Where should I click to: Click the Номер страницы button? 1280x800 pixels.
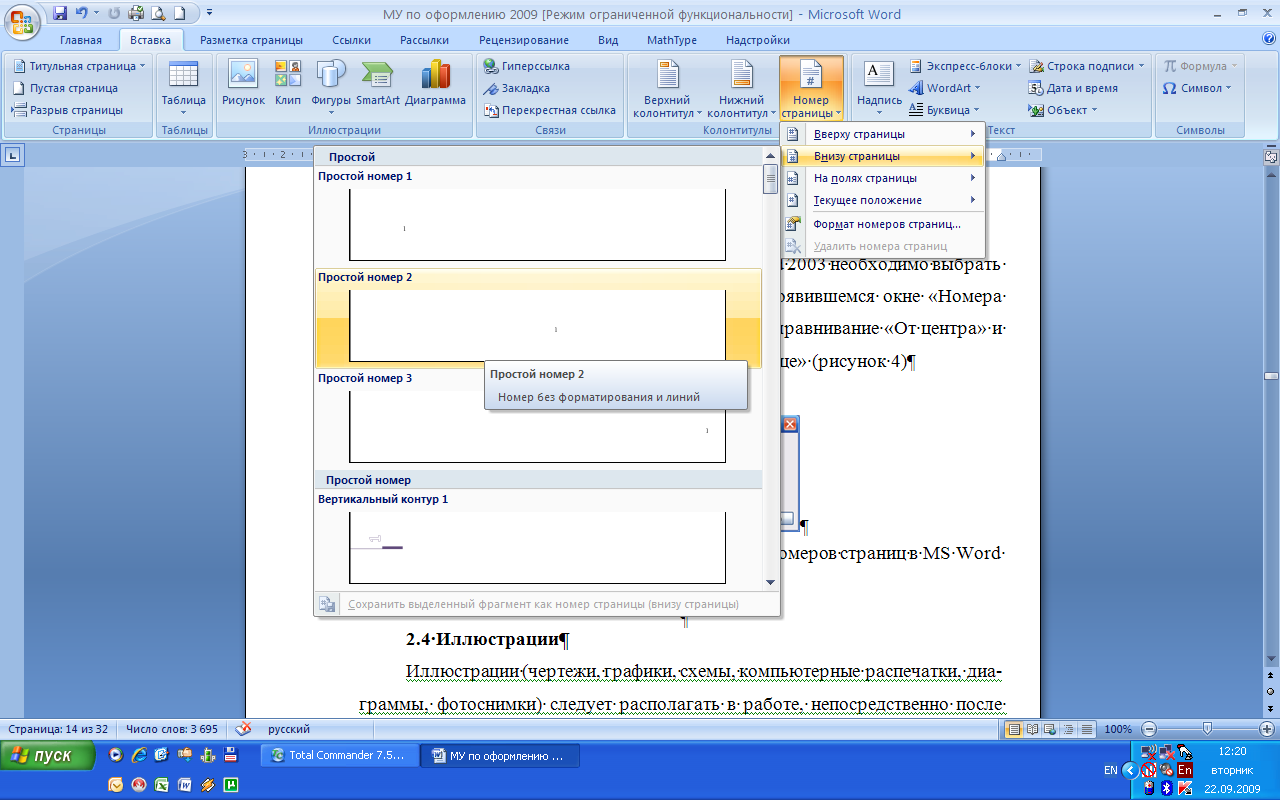coord(811,88)
